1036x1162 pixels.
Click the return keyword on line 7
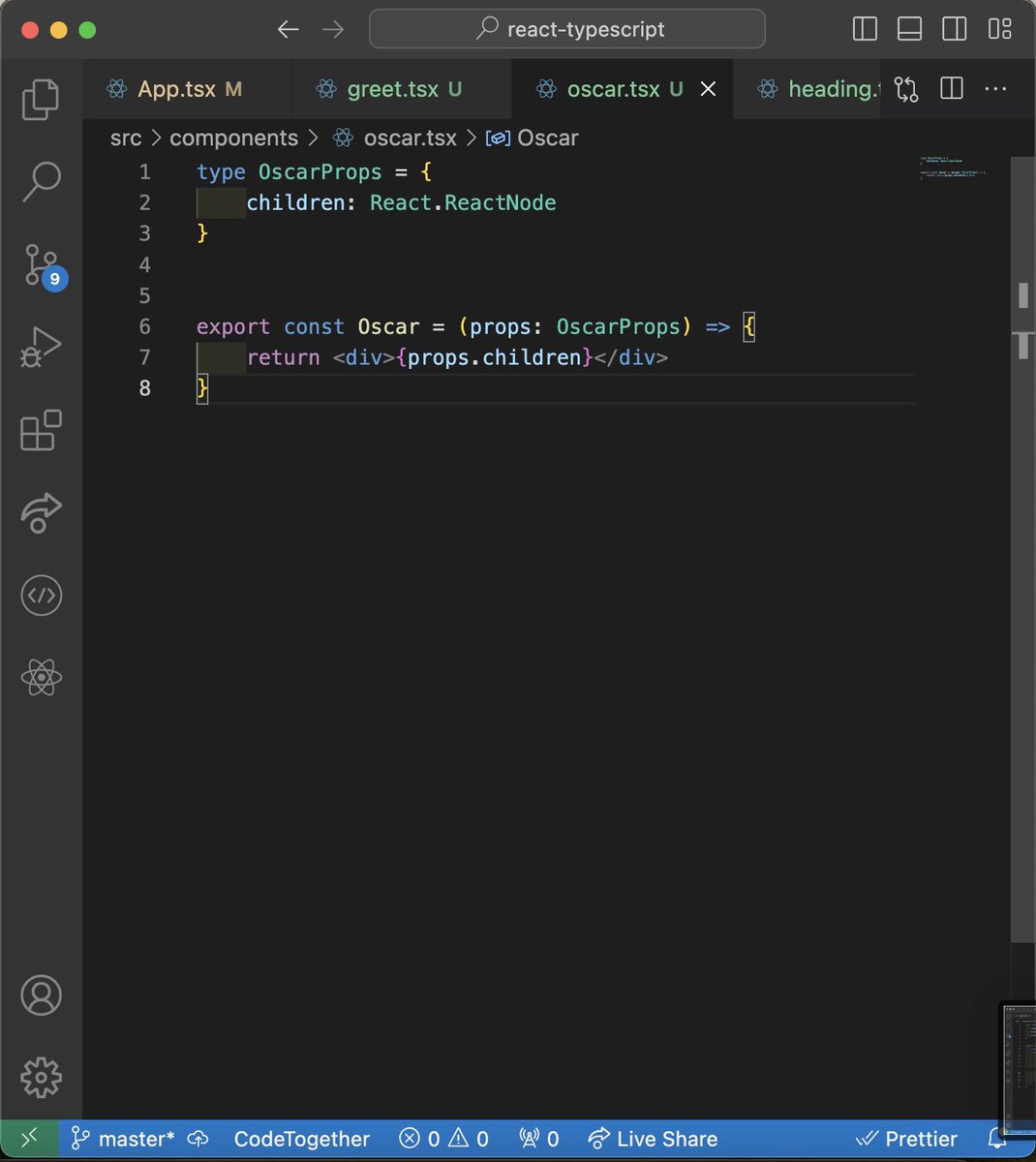coord(283,357)
